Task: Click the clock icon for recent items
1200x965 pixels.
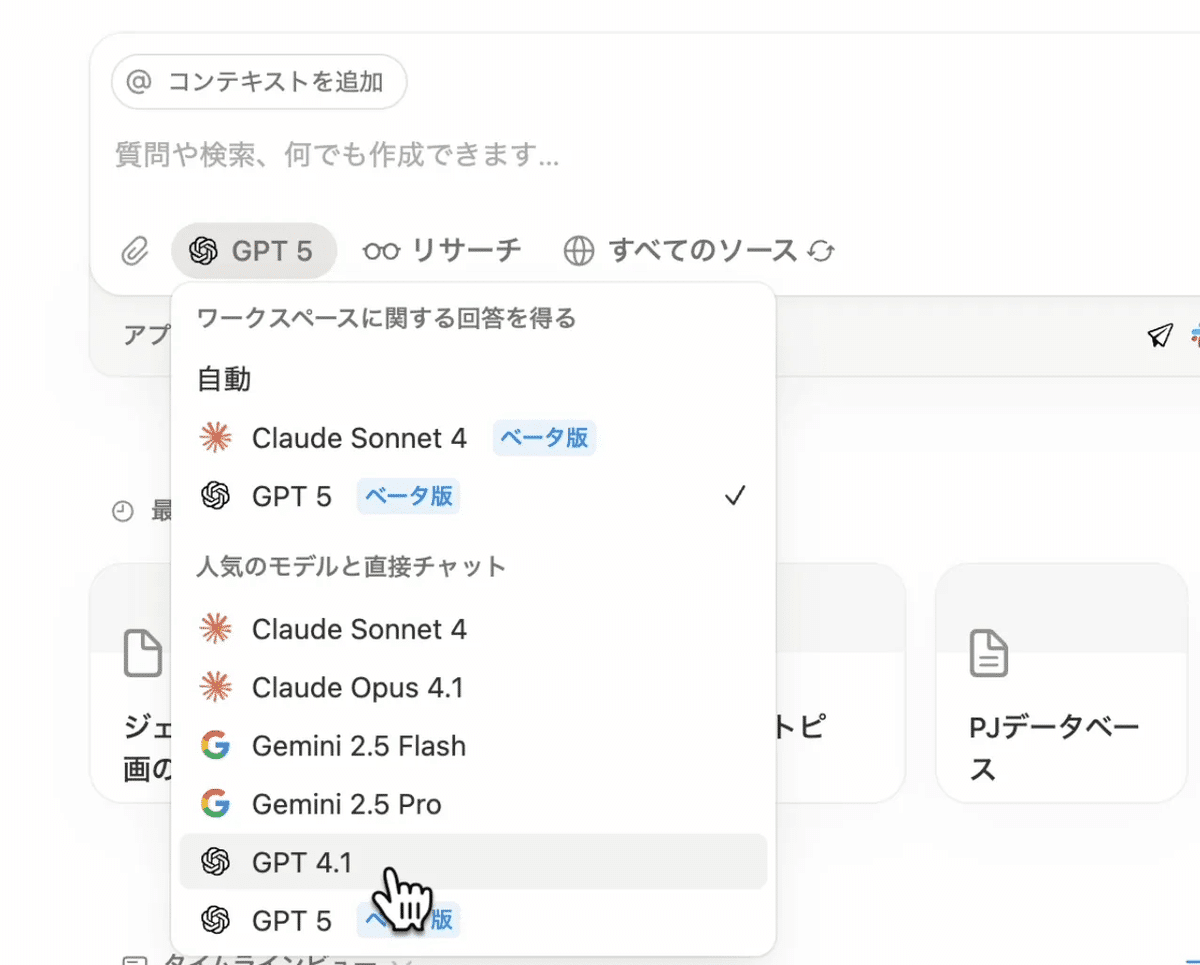Action: tap(123, 512)
